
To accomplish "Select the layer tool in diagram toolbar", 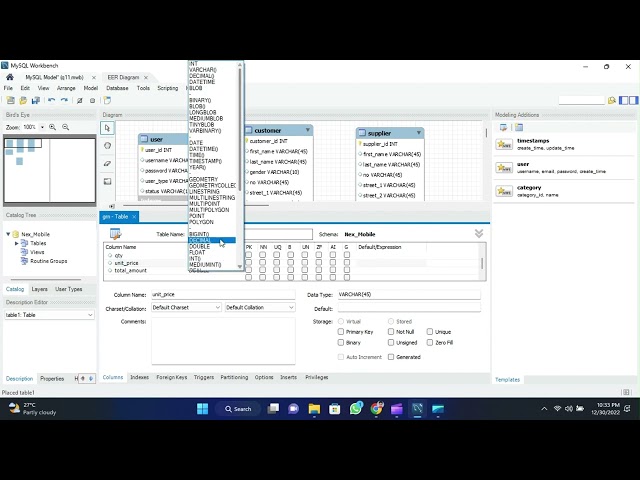I will pos(107,182).
